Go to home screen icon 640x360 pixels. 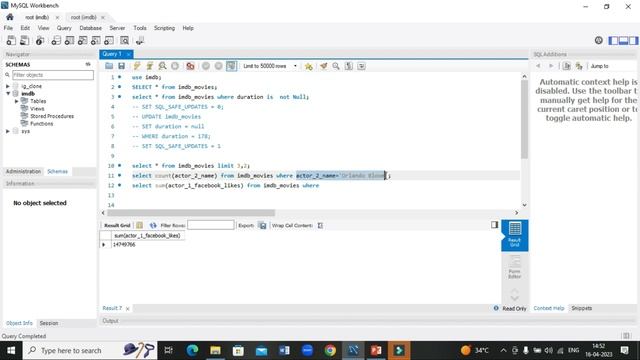click(10, 17)
